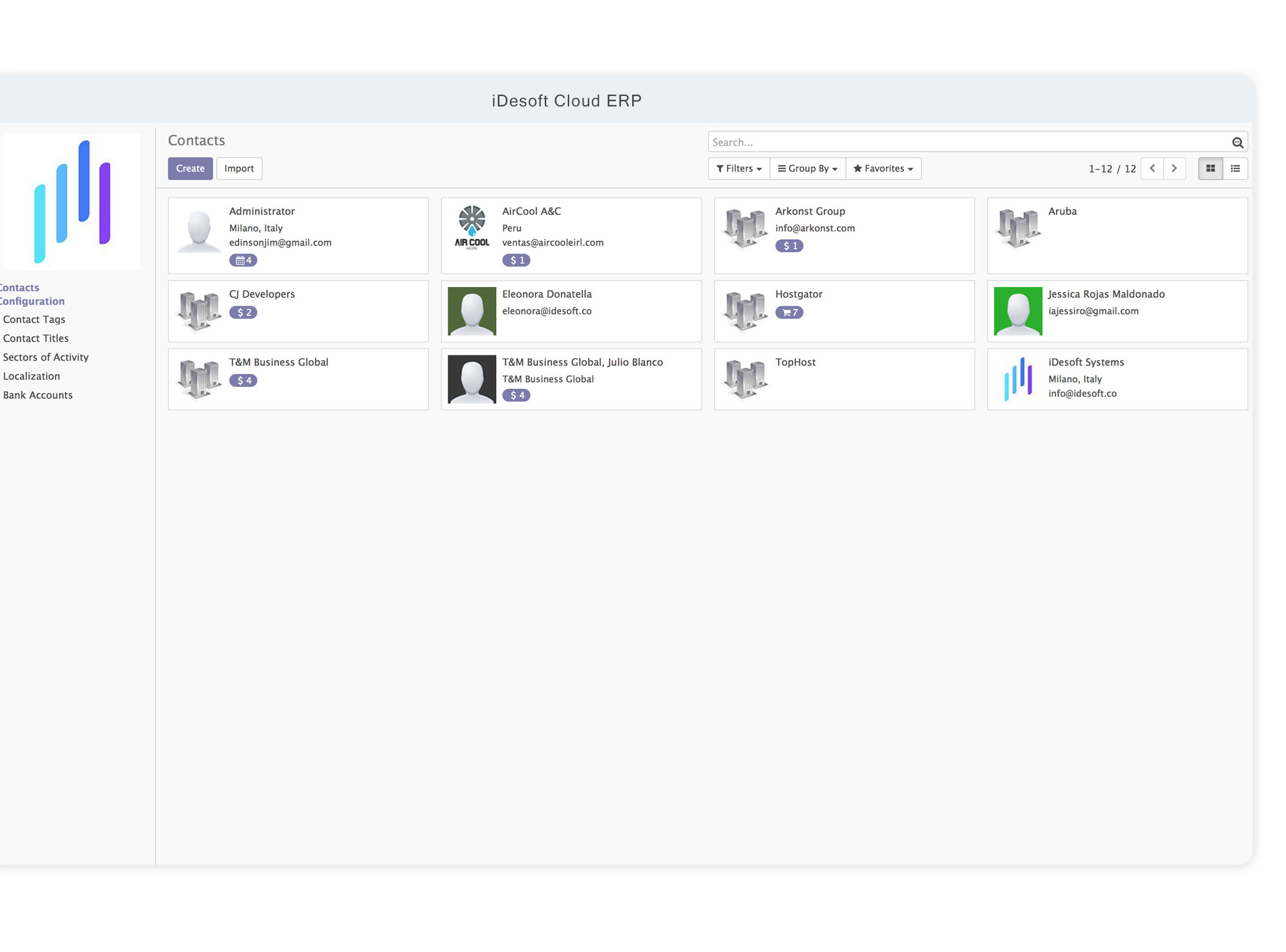Click email info@idesoft.co
The width and height of the screenshot is (1286, 952).
pos(1082,394)
